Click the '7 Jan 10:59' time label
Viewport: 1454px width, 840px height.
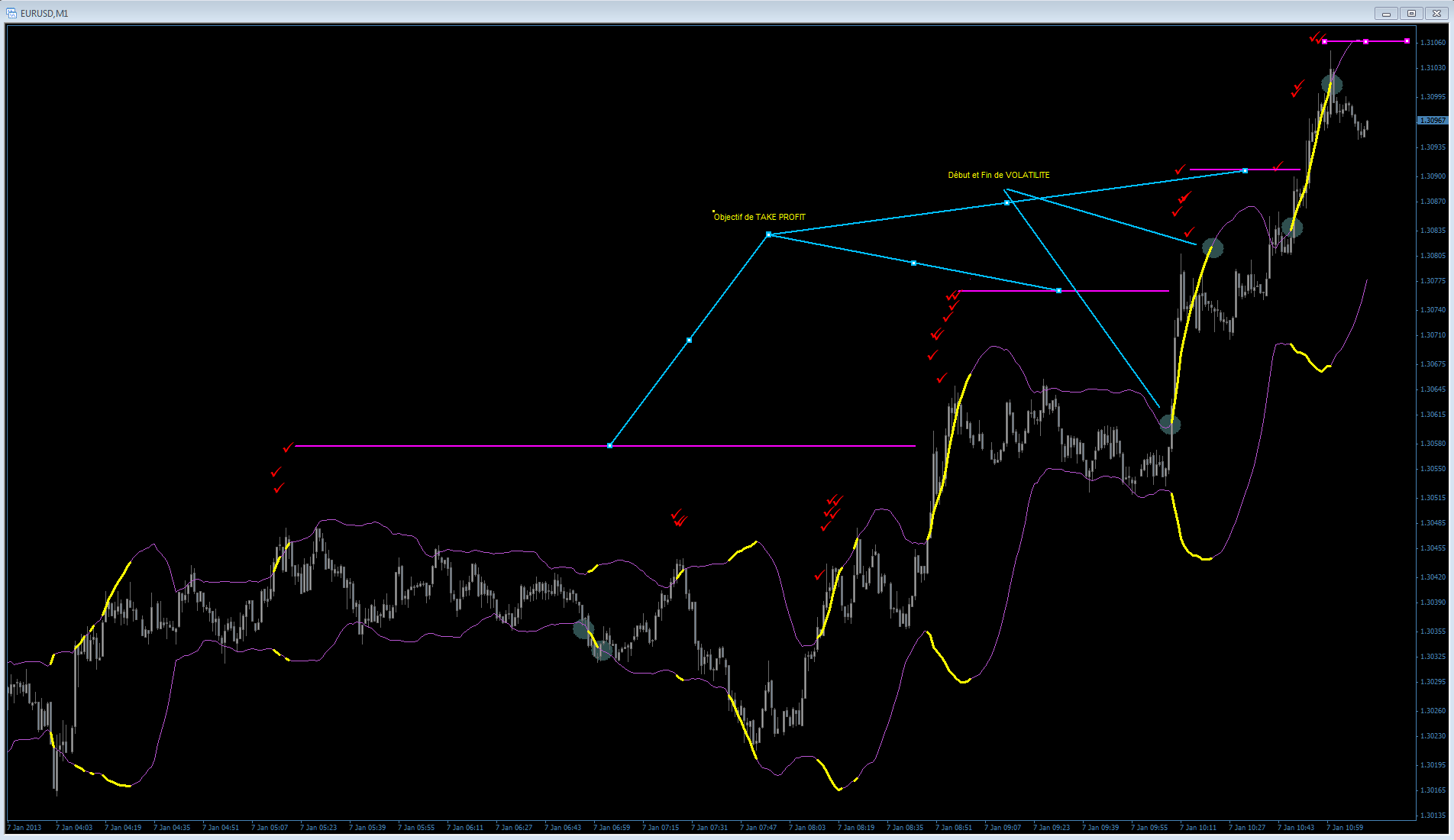1345,828
